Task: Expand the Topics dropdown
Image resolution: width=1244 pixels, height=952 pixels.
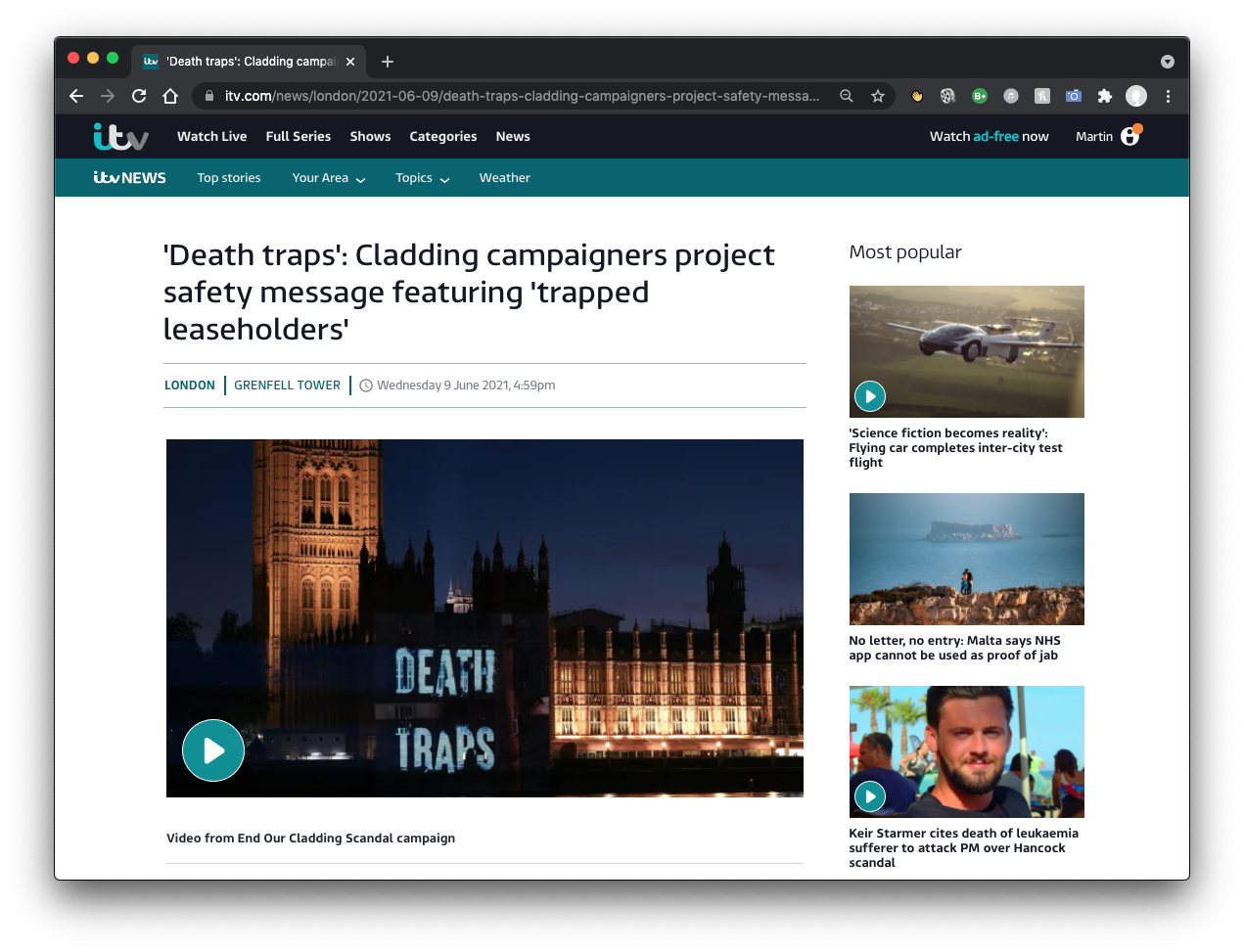Action: coord(421,178)
